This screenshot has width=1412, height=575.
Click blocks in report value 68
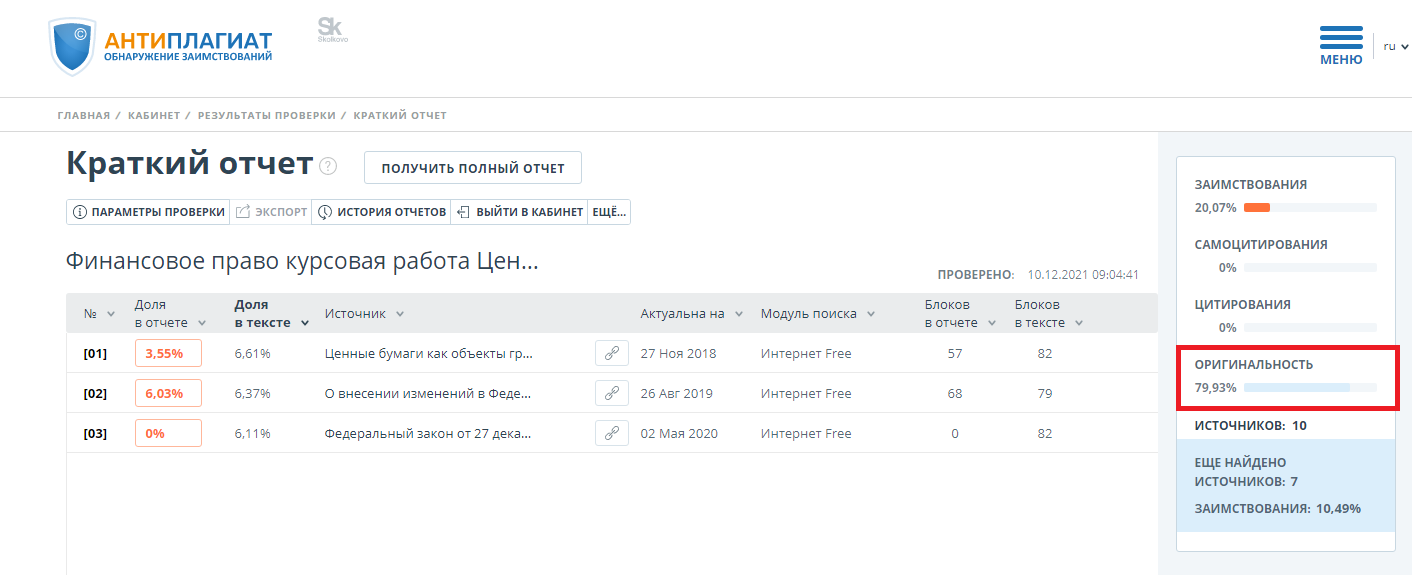pyautogui.click(x=955, y=394)
